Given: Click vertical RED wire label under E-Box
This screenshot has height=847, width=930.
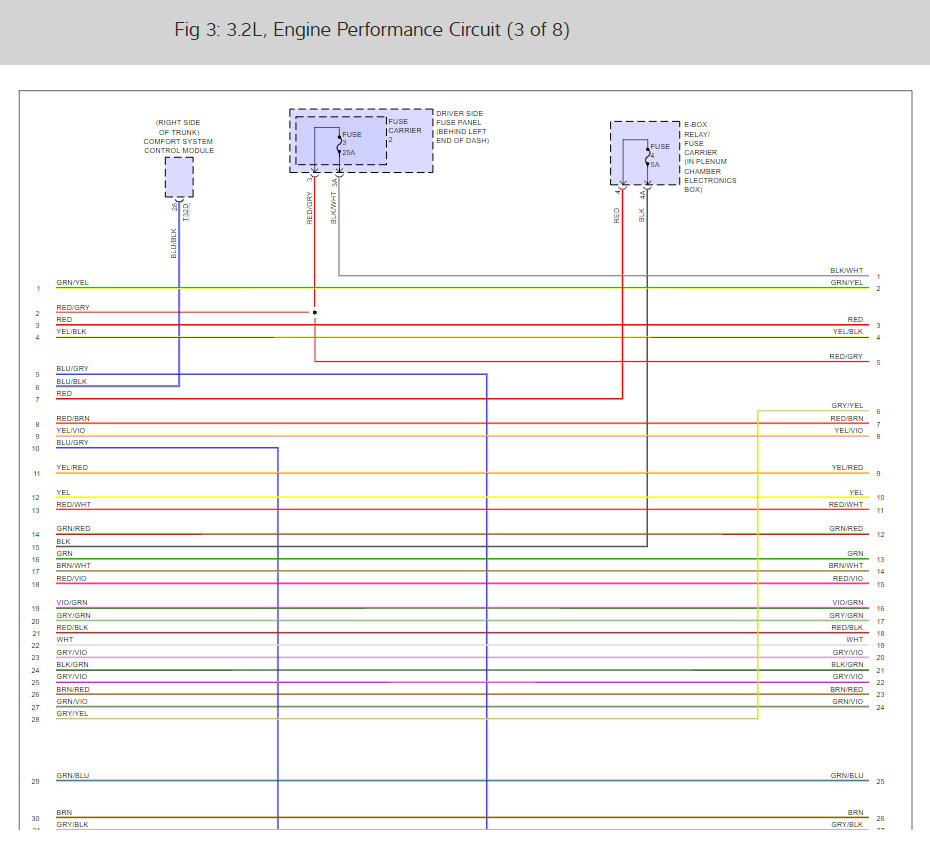Looking at the screenshot, I should [x=617, y=215].
